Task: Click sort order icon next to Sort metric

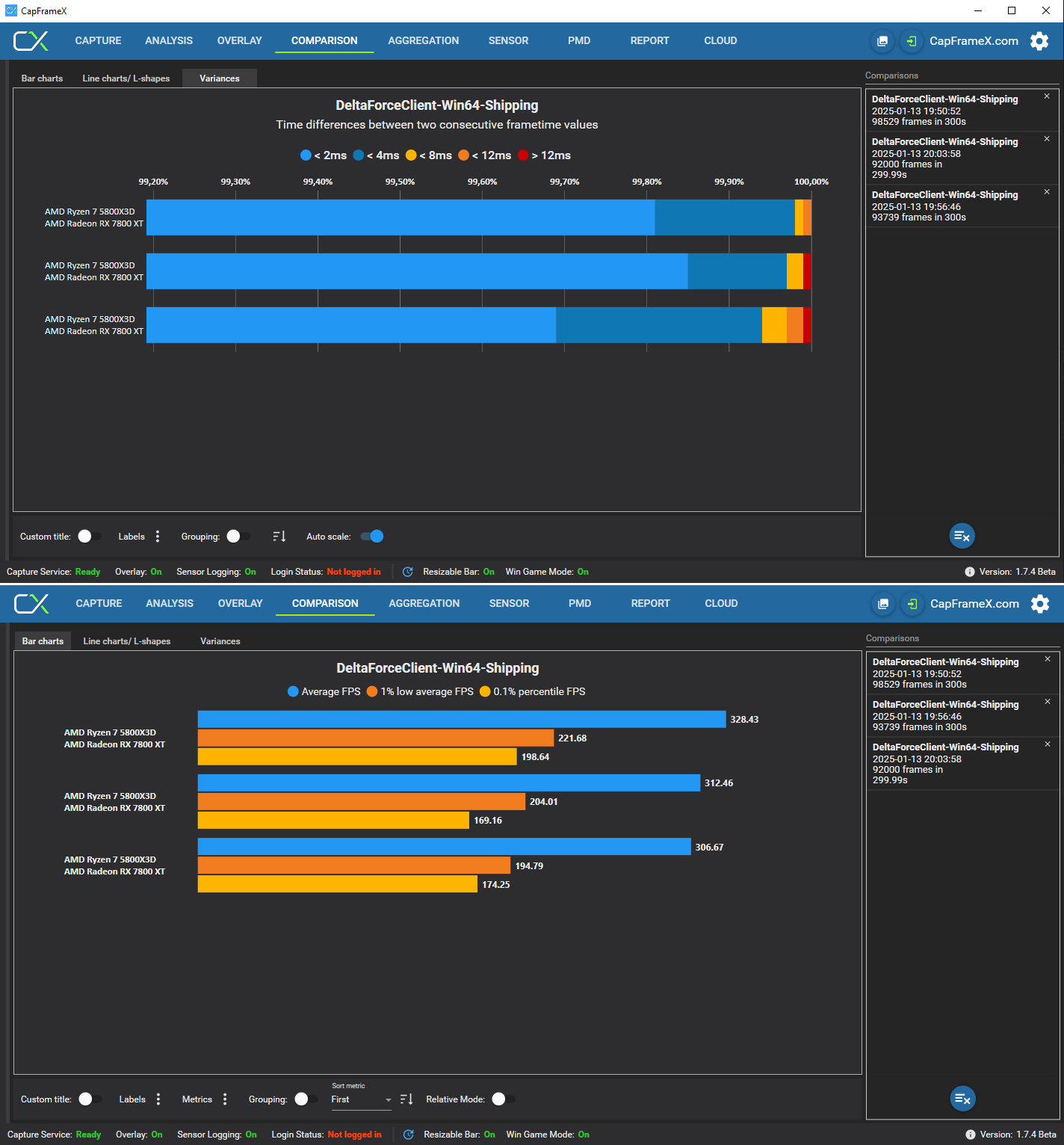Action: click(406, 1099)
